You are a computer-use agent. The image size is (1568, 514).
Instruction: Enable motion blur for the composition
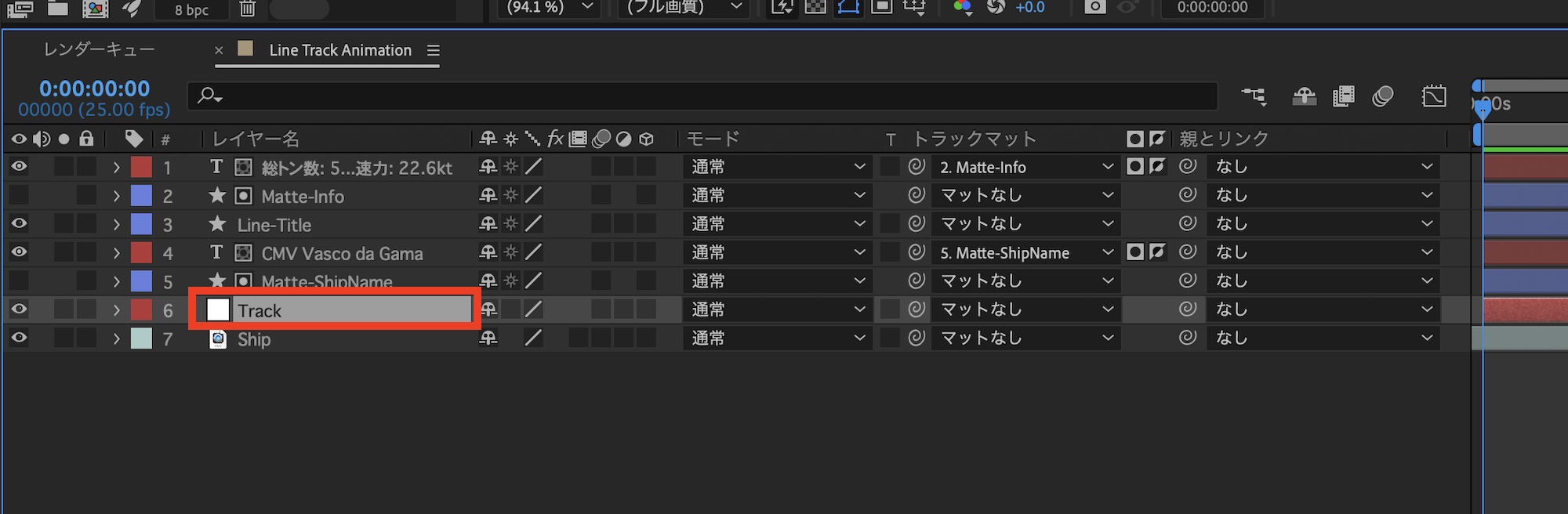tap(1383, 96)
